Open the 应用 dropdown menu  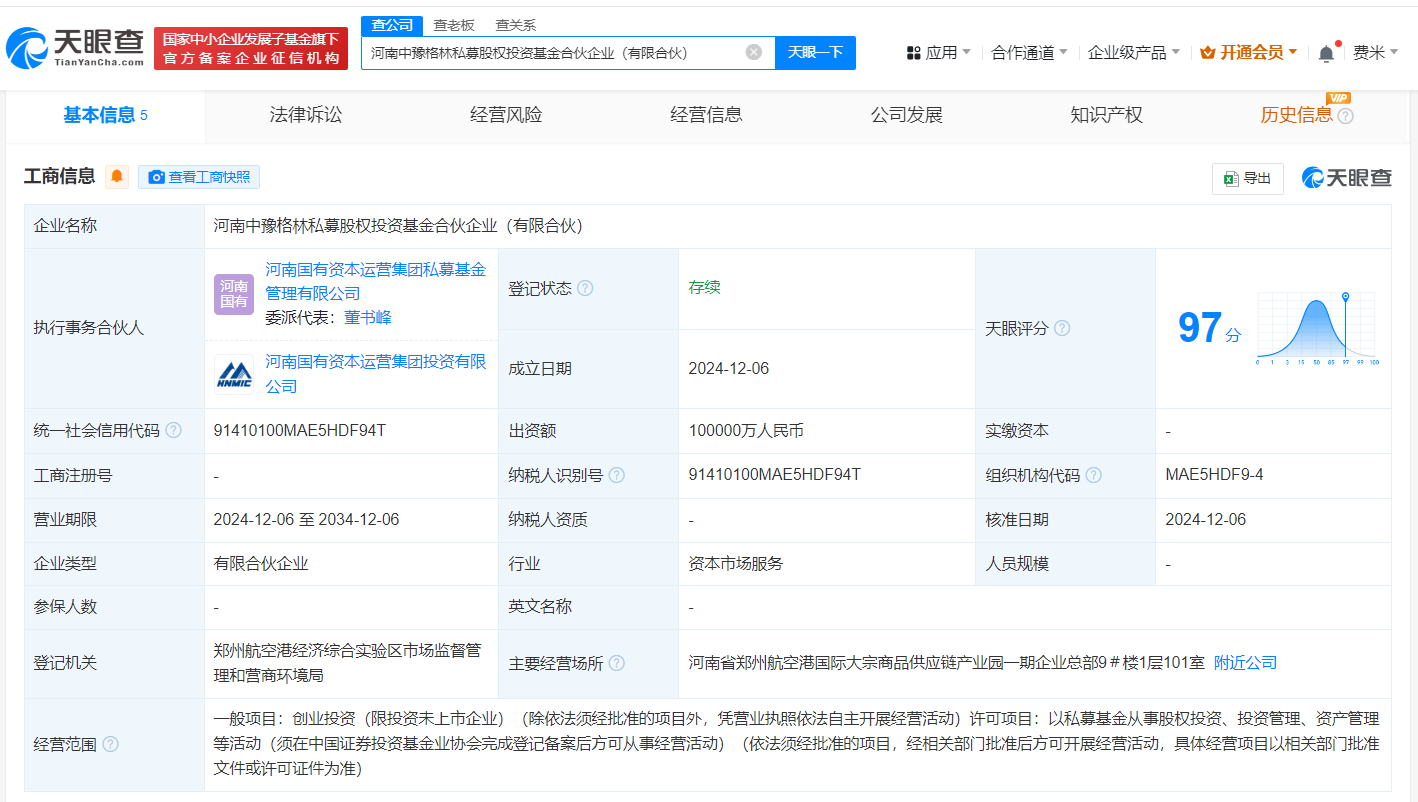[x=938, y=52]
